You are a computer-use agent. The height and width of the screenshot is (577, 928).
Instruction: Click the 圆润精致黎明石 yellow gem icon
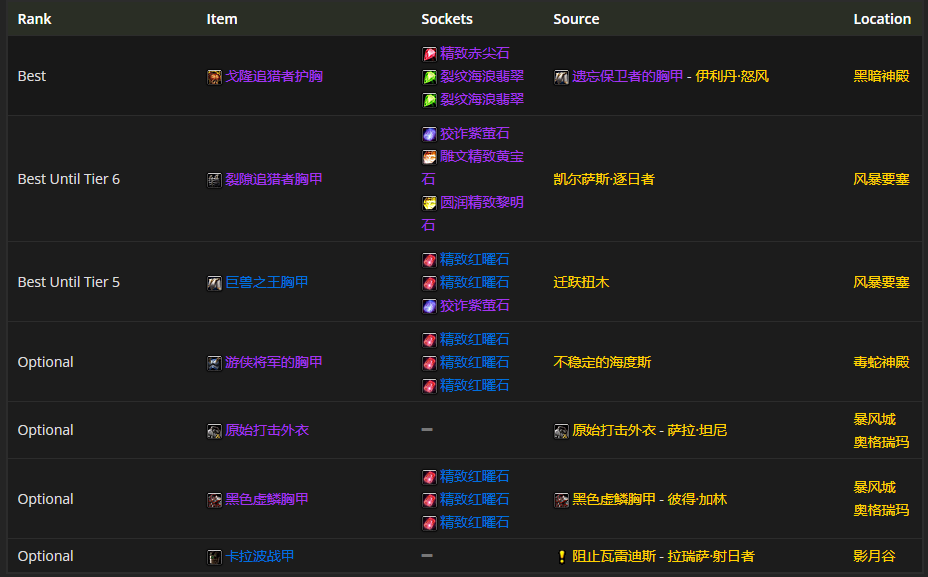coord(429,203)
